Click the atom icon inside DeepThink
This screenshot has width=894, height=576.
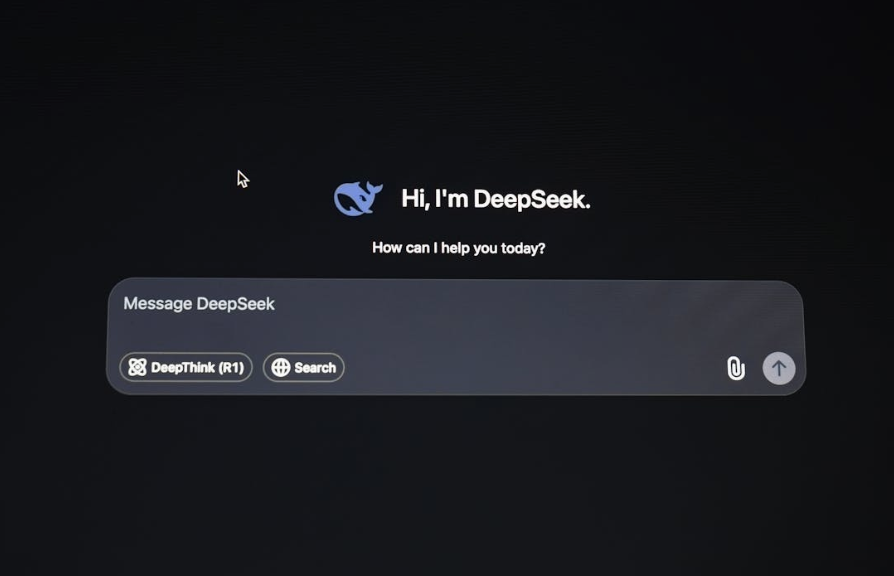click(x=137, y=368)
